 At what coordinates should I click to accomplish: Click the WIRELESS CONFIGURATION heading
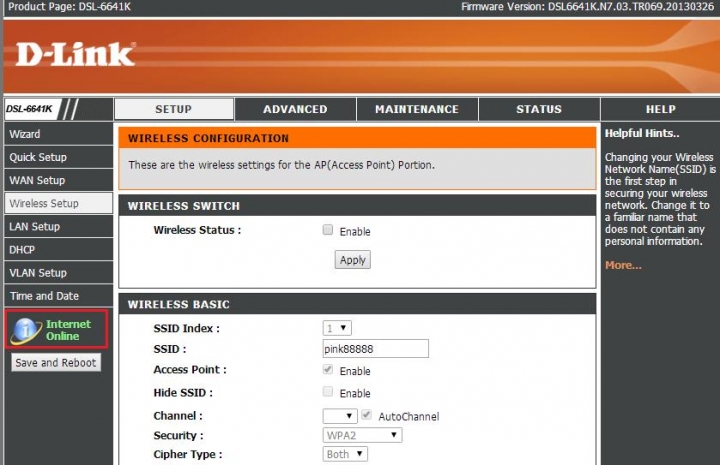208,138
